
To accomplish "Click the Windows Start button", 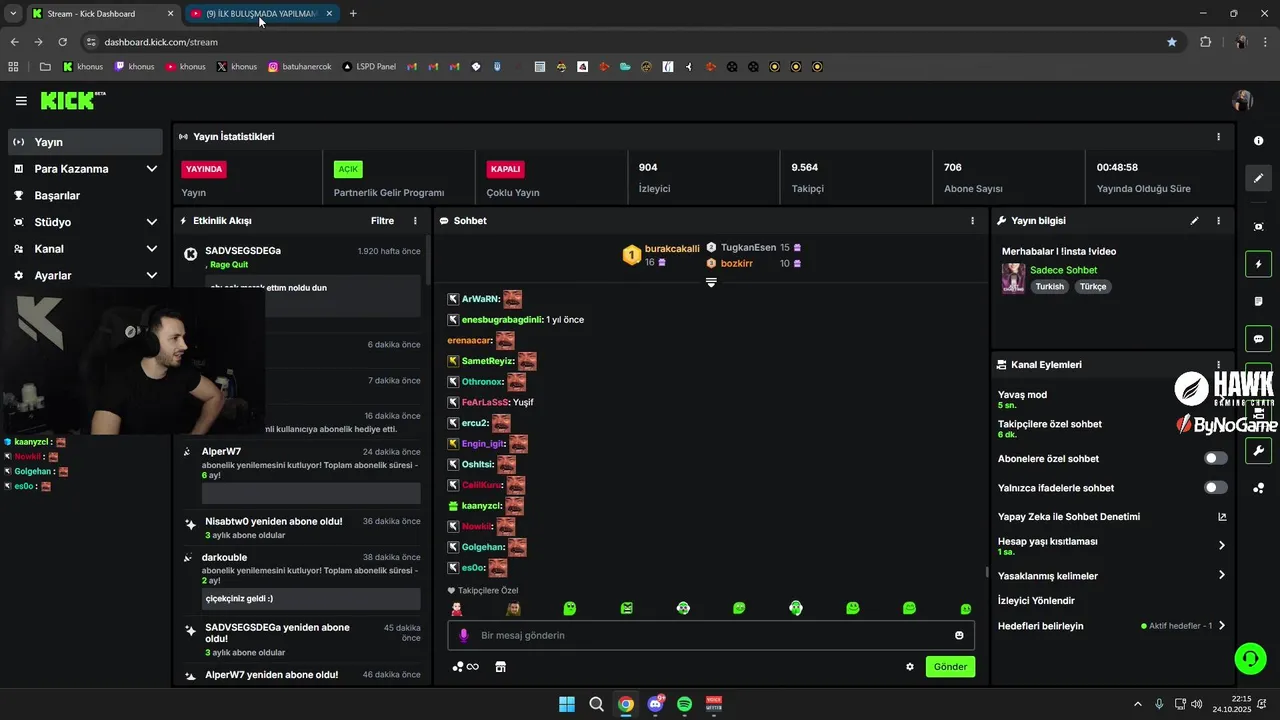I will 567,704.
